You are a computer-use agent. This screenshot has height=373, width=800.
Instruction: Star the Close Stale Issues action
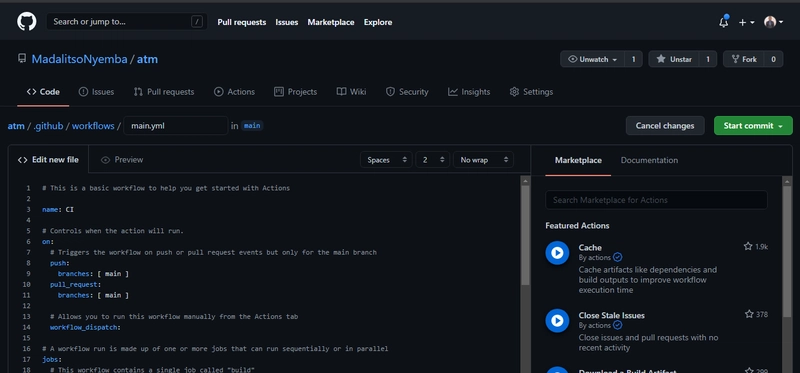[x=749, y=314]
